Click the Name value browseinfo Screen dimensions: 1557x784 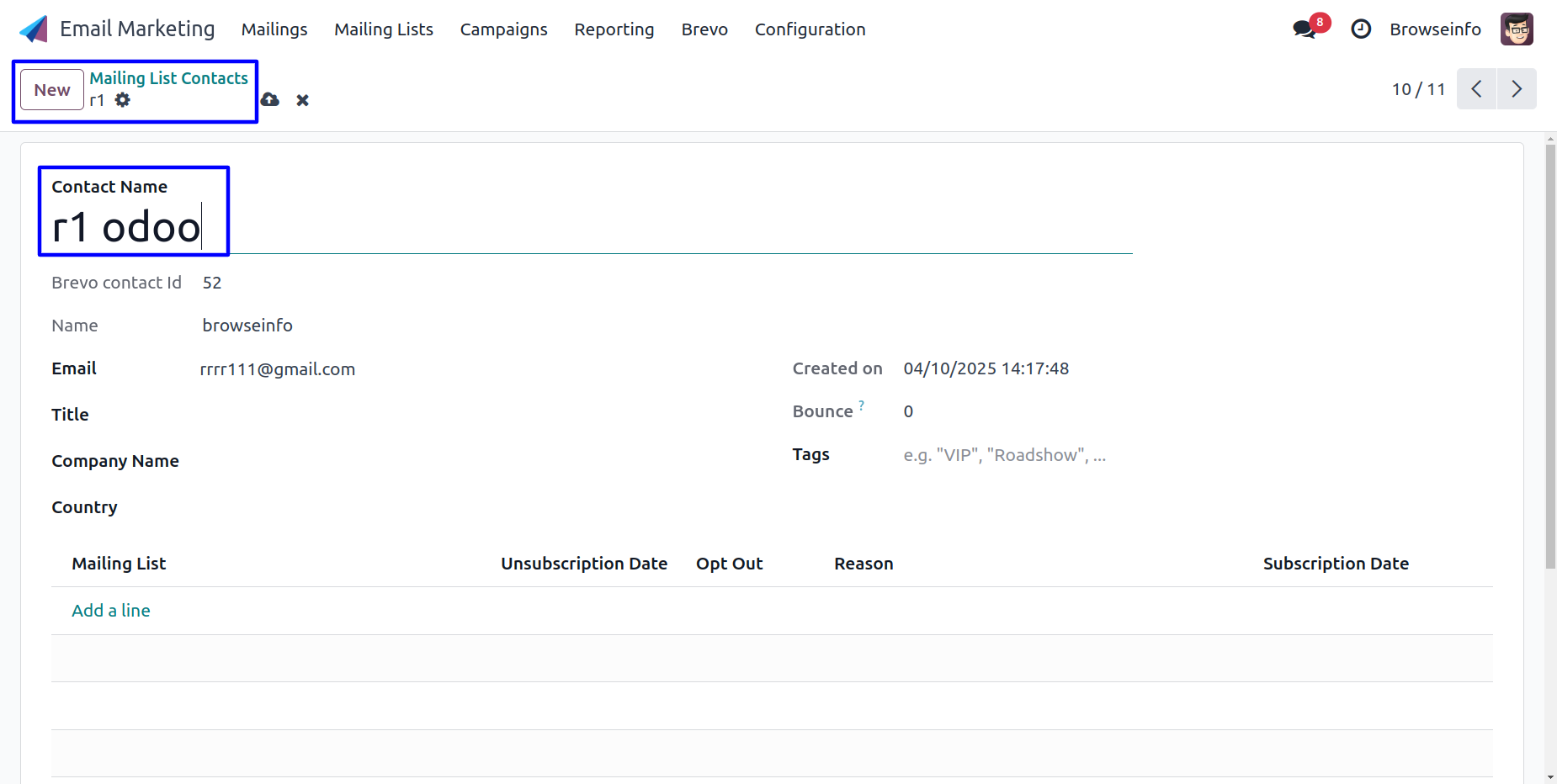pos(247,326)
